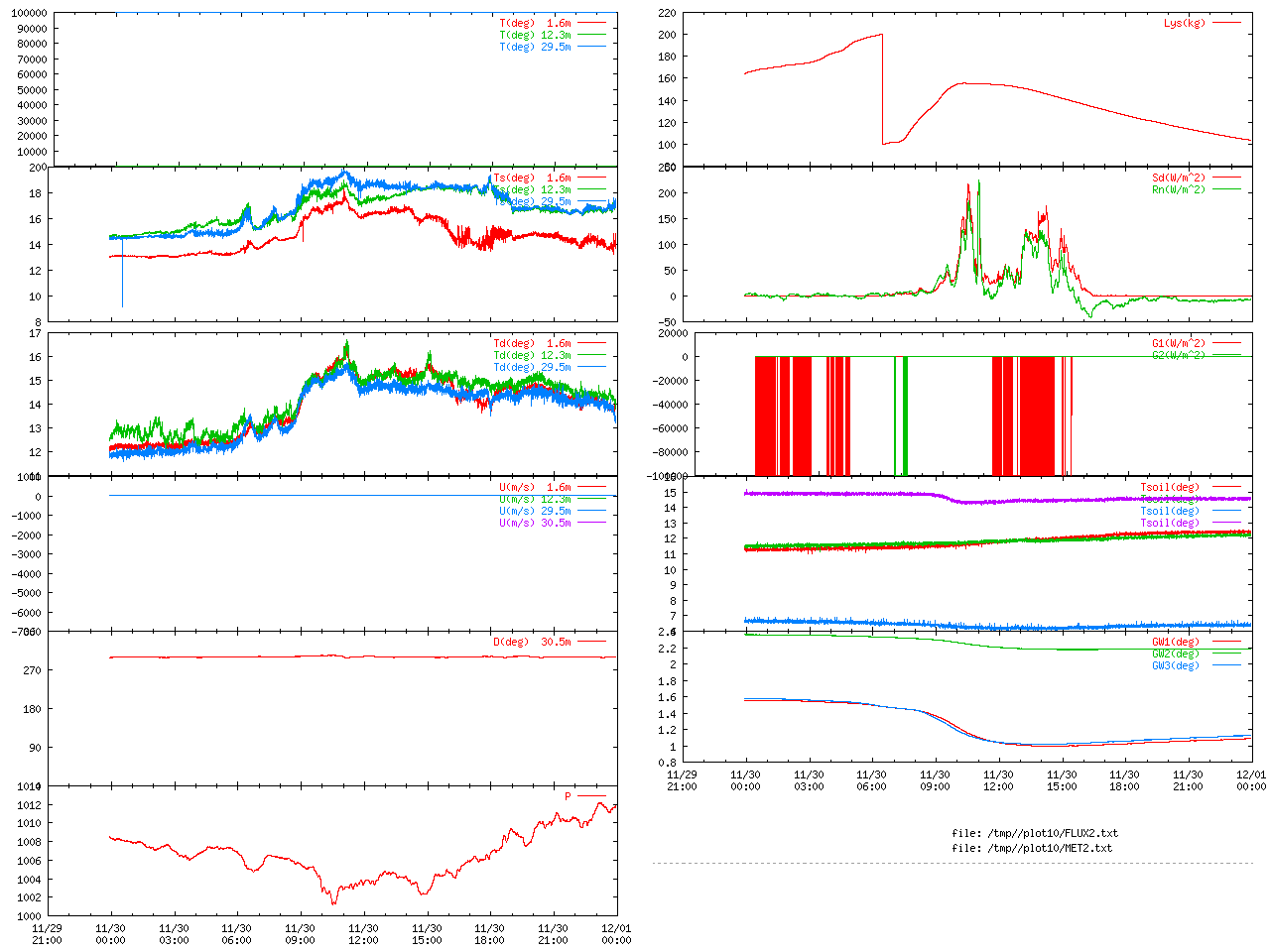1270x952 pixels.
Task: Pick the "P" legend label in pressure plot
Action: pos(569,796)
